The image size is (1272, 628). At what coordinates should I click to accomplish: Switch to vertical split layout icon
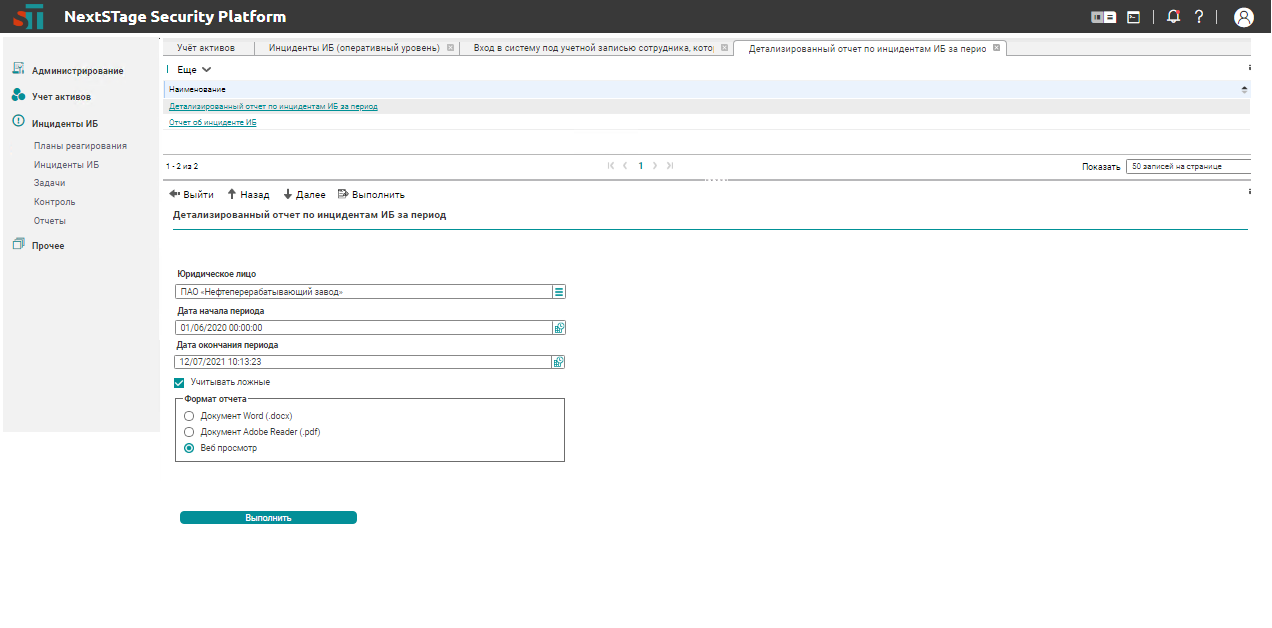(1098, 17)
